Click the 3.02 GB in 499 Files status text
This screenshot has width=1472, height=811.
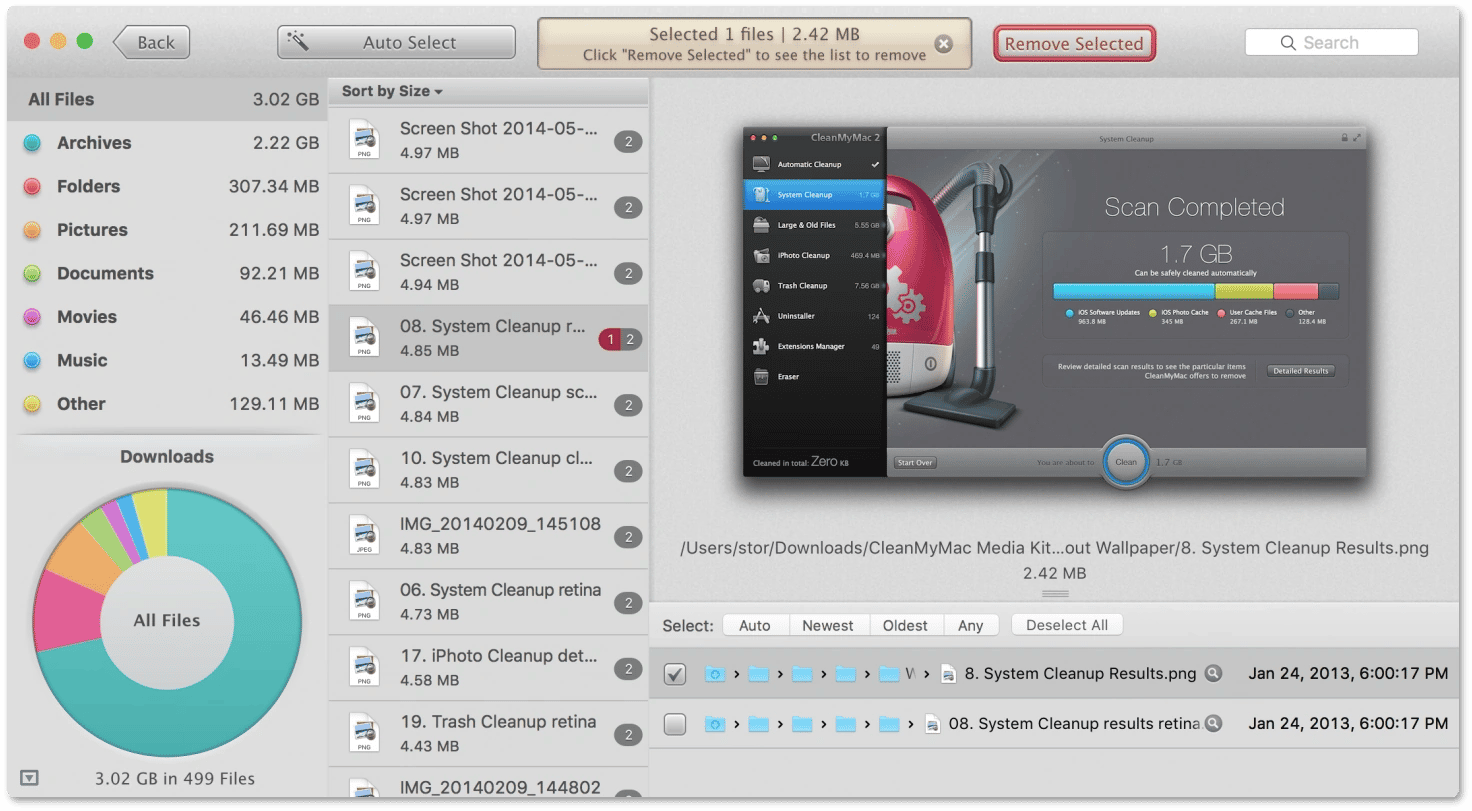tap(175, 779)
